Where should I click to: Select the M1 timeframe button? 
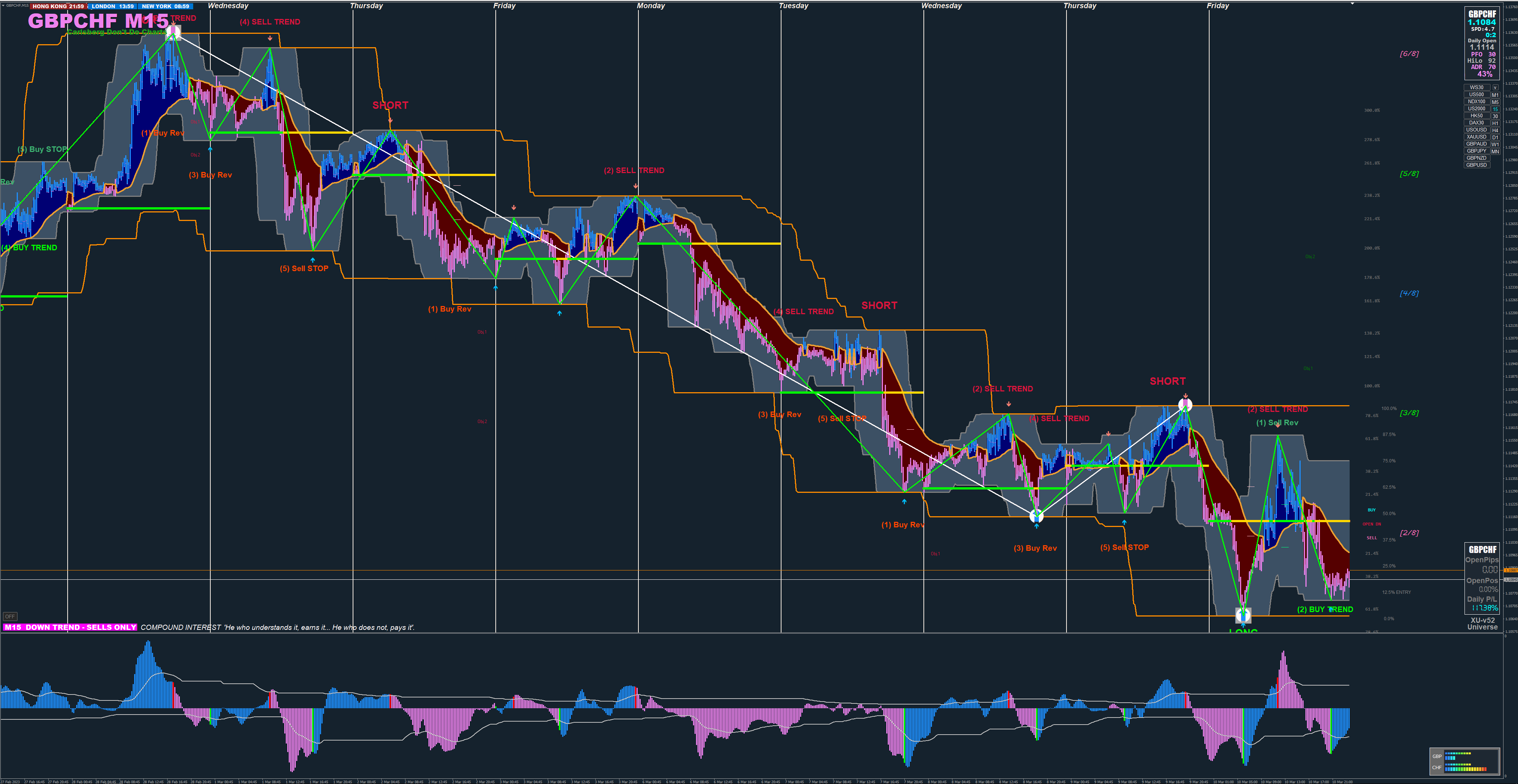tap(1495, 95)
